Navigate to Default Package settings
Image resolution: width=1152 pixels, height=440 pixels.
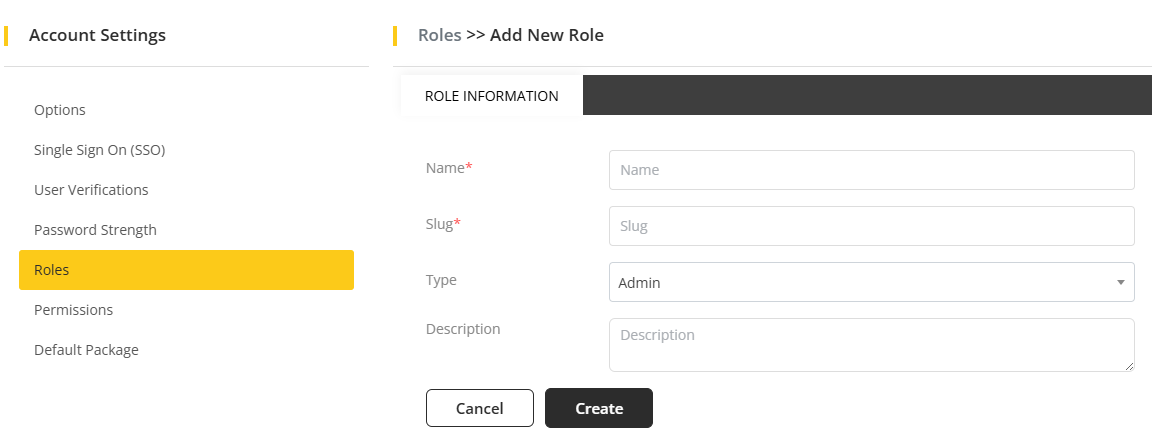86,350
